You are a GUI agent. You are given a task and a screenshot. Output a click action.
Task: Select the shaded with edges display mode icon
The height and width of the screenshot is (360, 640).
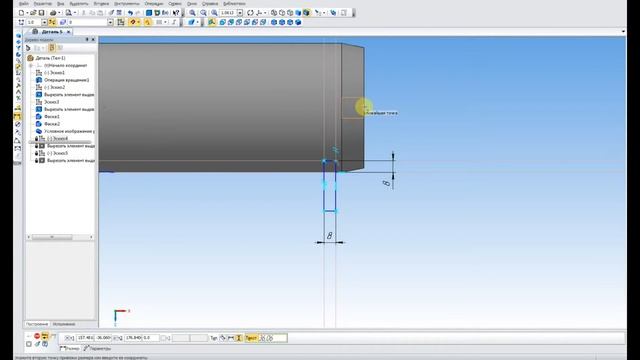click(307, 13)
